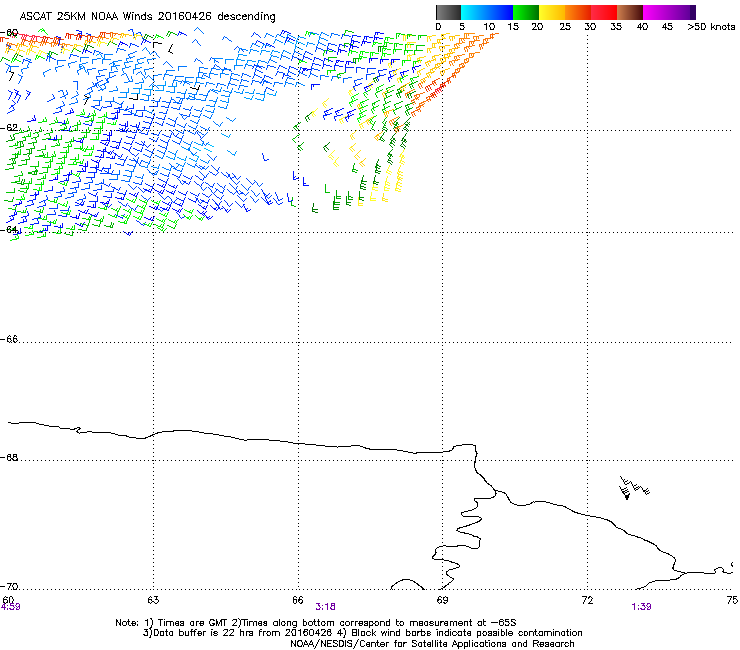Click the longitude label '69'
The image size is (740, 650).
pyautogui.click(x=442, y=600)
